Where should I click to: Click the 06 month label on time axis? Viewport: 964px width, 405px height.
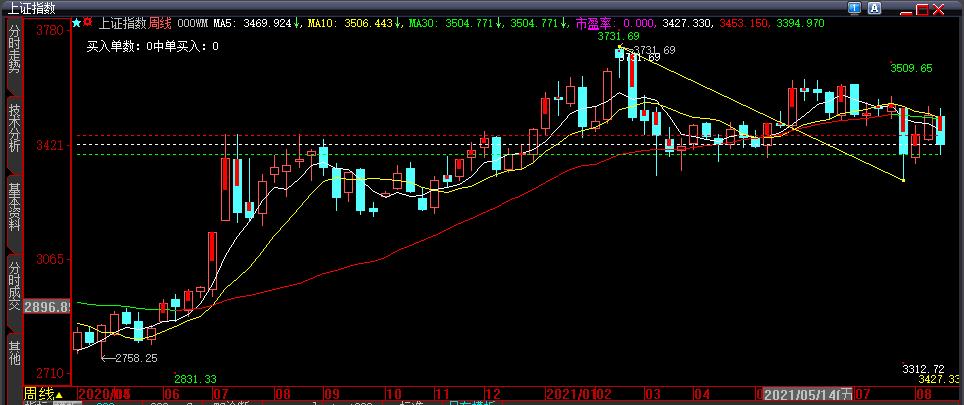[173, 394]
